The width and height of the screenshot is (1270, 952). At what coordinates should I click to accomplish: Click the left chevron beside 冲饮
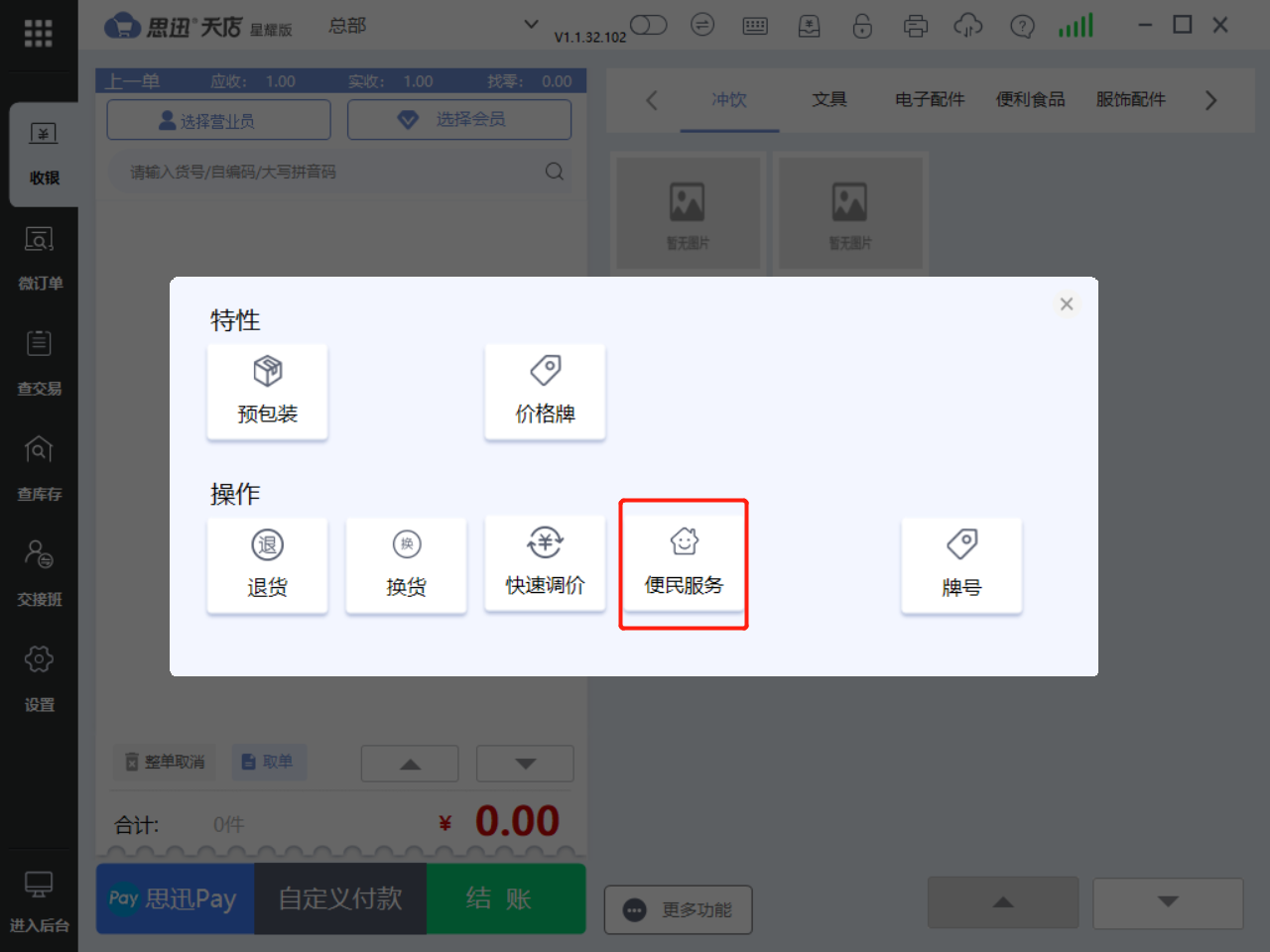[x=652, y=100]
